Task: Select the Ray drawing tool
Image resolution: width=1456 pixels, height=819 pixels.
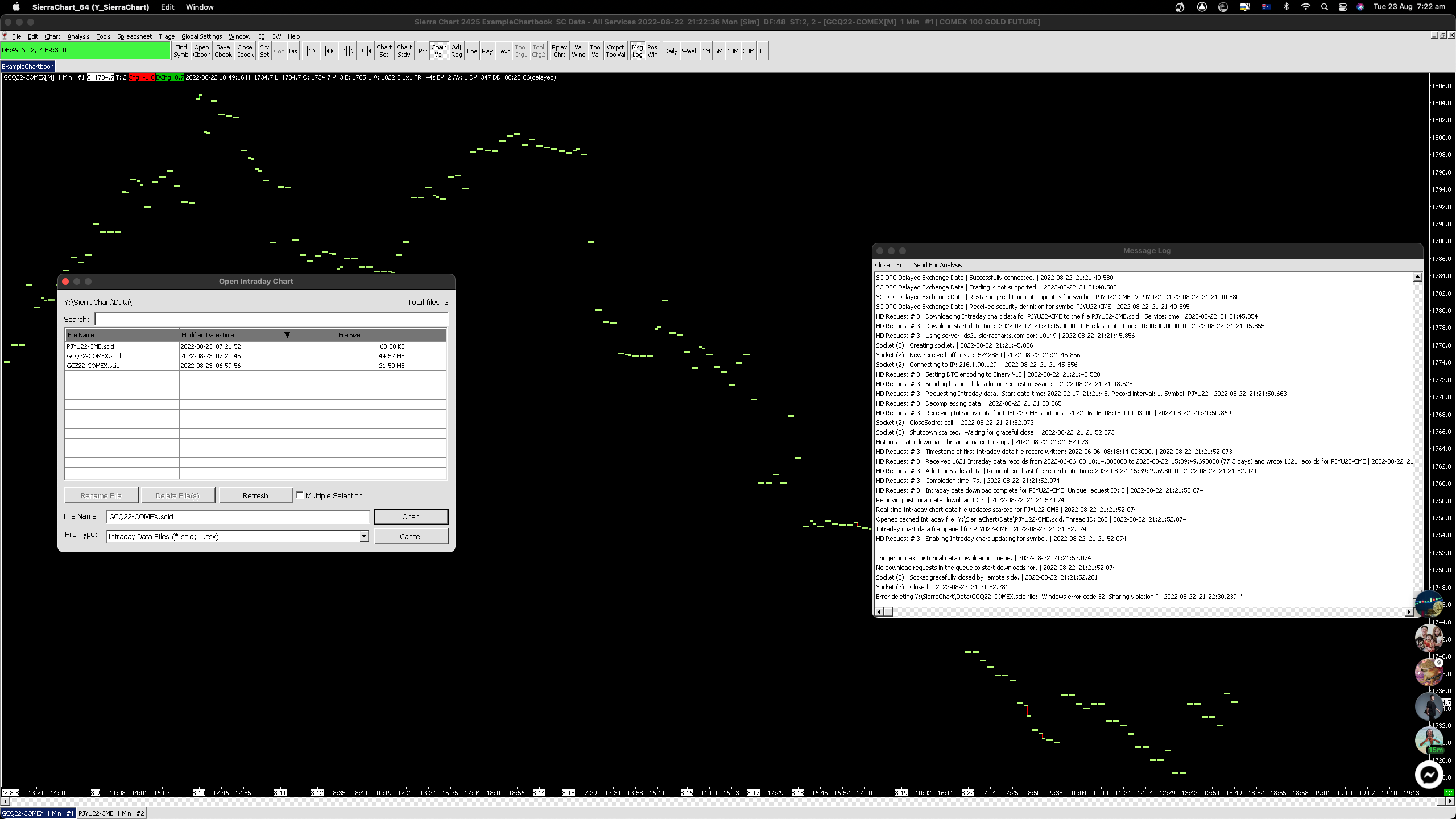Action: (487, 51)
